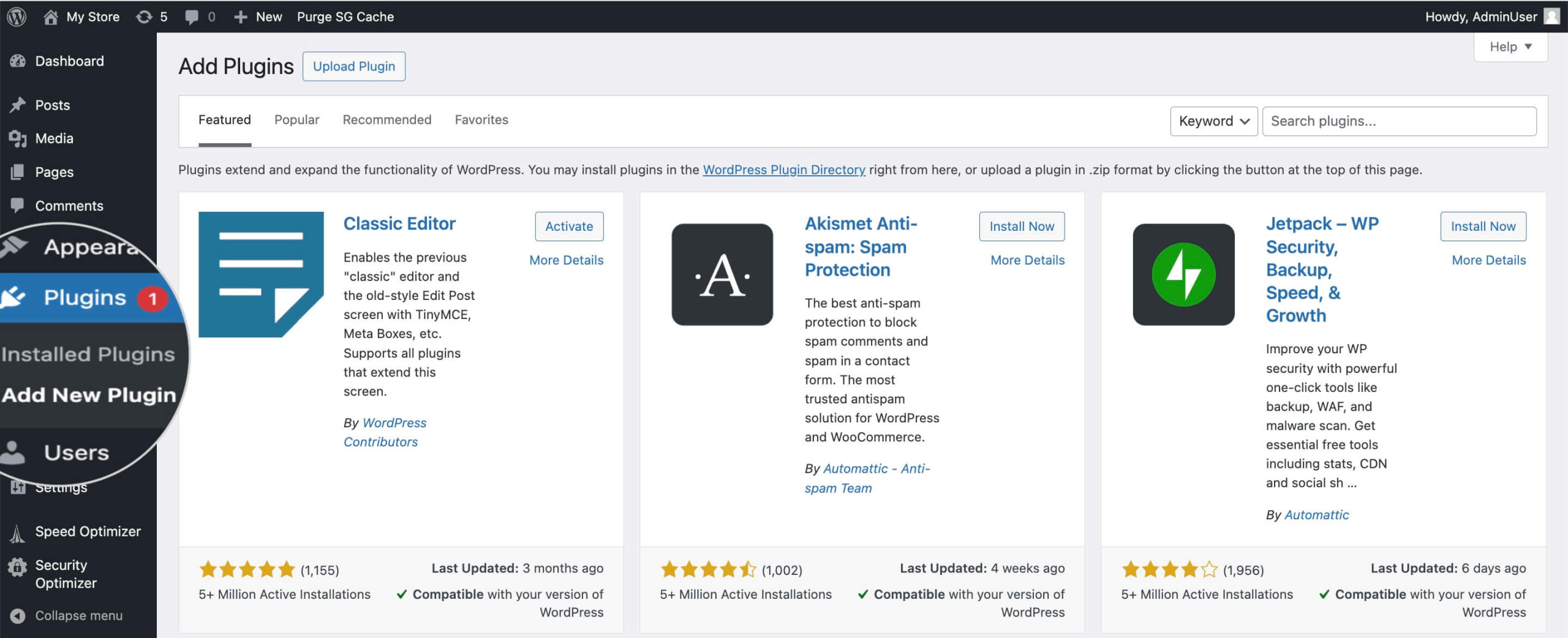Activate the Classic Editor plugin

569,227
